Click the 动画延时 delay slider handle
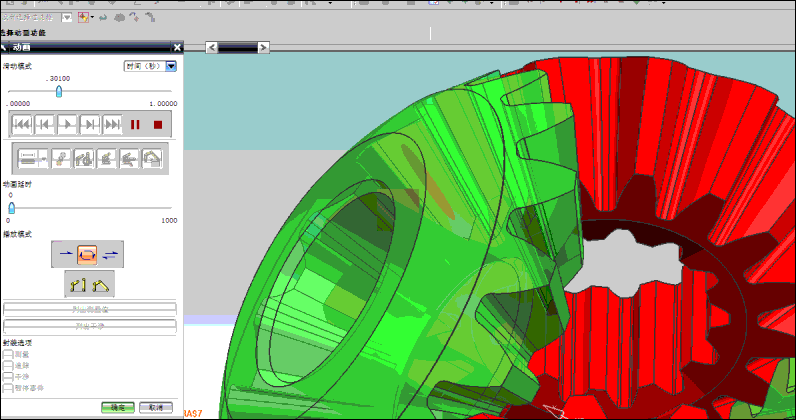The width and height of the screenshot is (796, 420). pyautogui.click(x=12, y=207)
